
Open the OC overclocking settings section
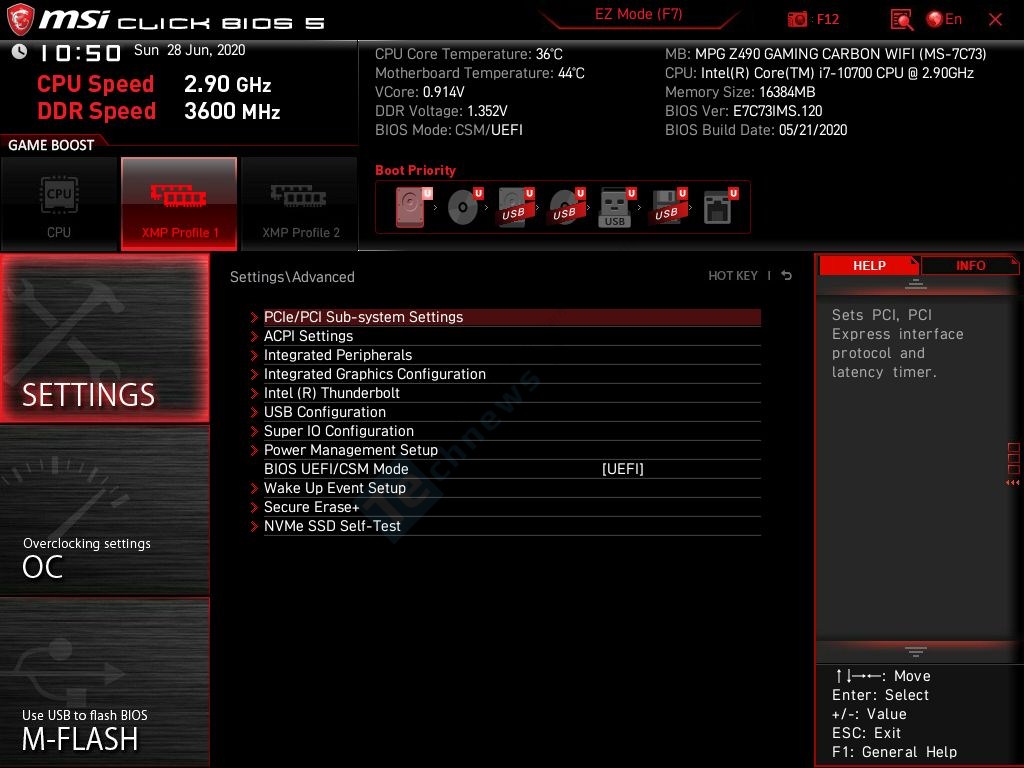(104, 511)
